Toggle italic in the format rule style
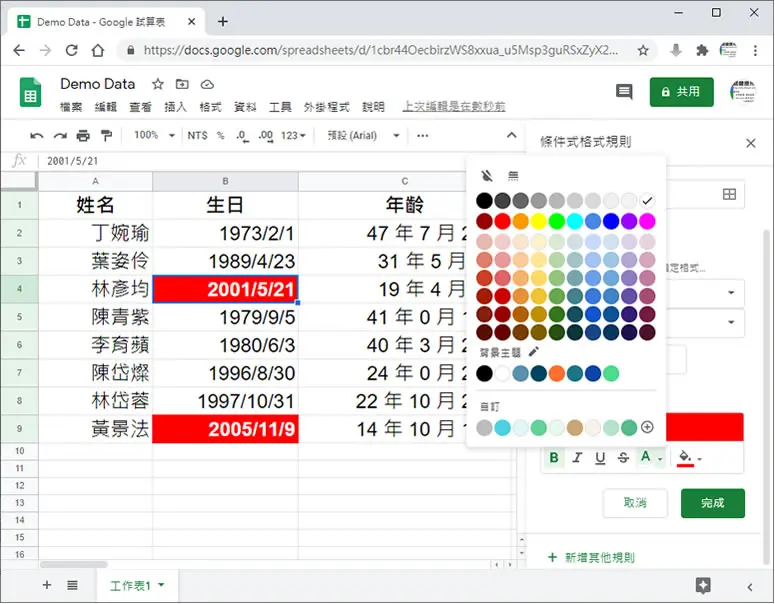775x604 pixels. coord(577,458)
